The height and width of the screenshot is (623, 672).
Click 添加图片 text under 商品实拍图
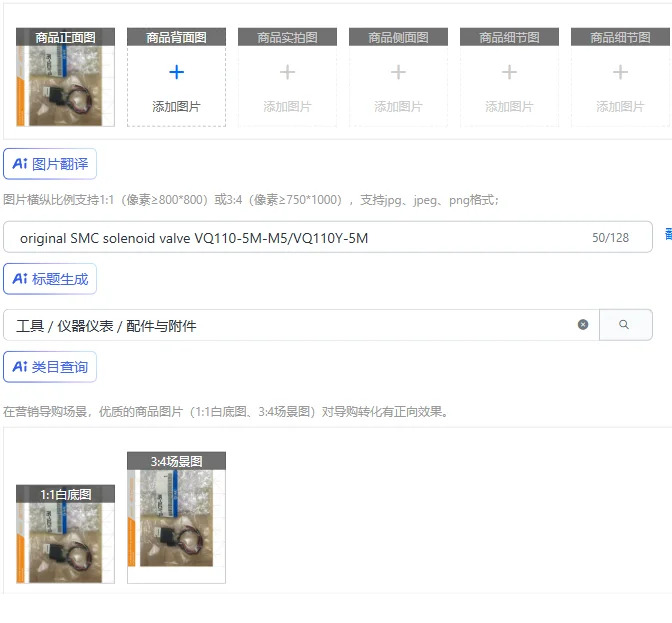click(287, 106)
